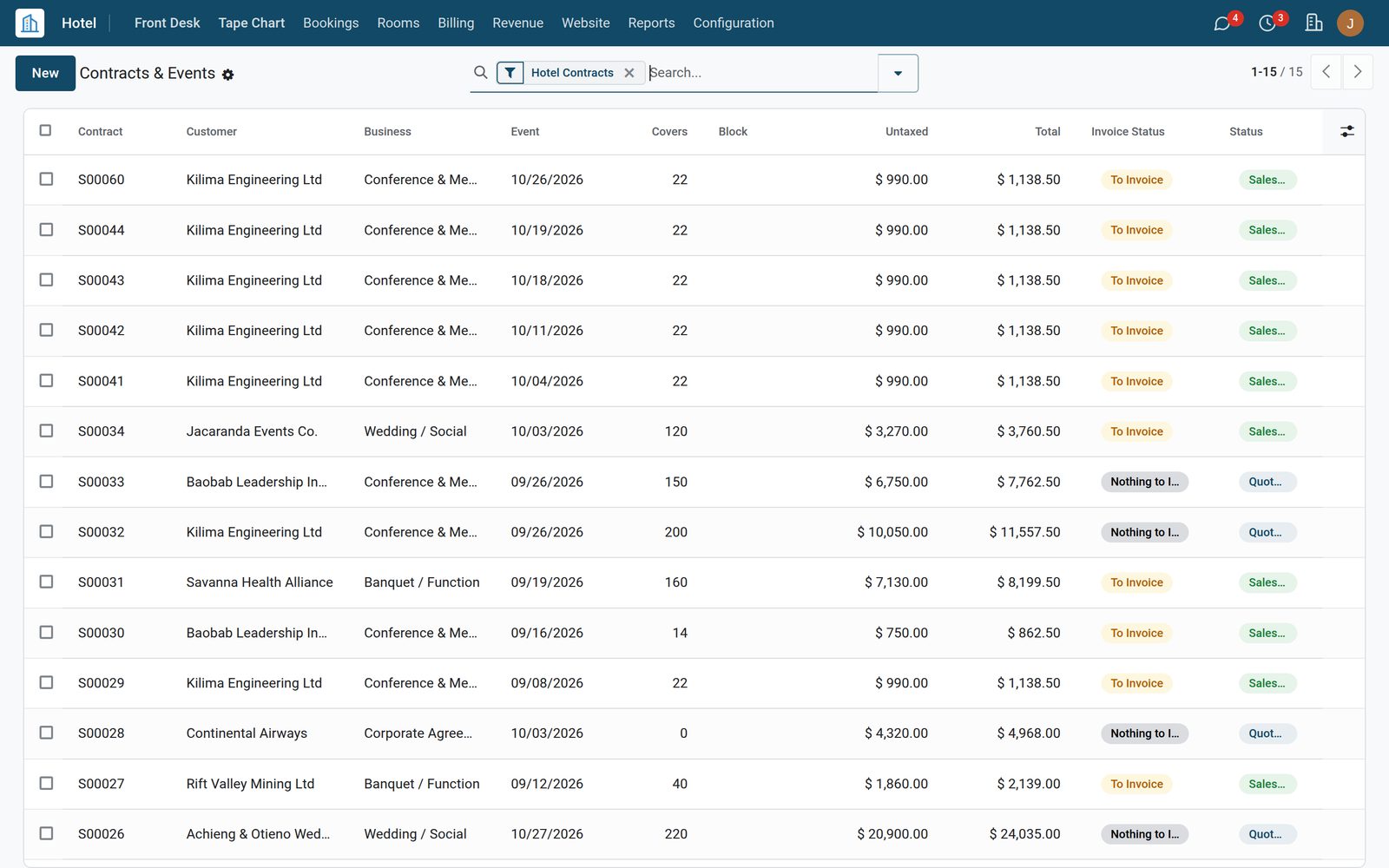Expand the search options dropdown arrow
The image size is (1389, 868).
pos(898,73)
